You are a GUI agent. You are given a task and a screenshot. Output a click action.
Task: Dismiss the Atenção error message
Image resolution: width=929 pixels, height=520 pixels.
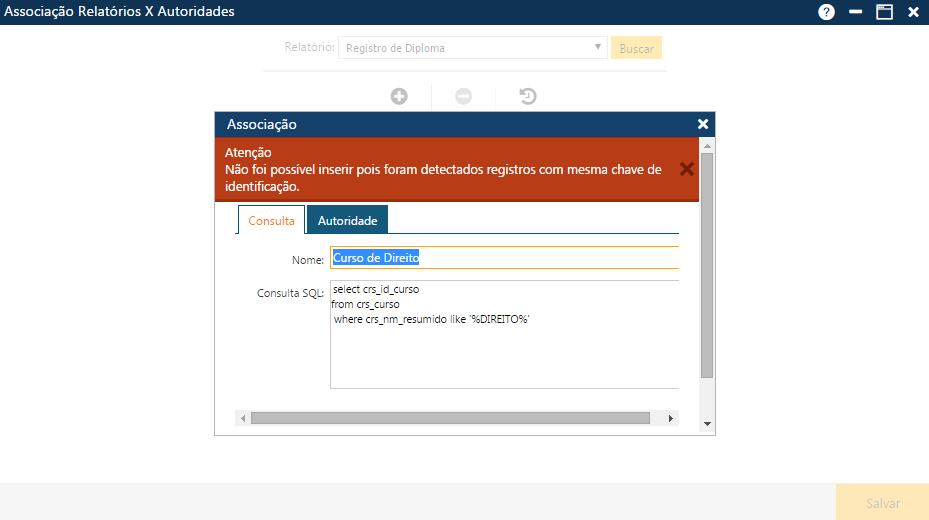(687, 169)
